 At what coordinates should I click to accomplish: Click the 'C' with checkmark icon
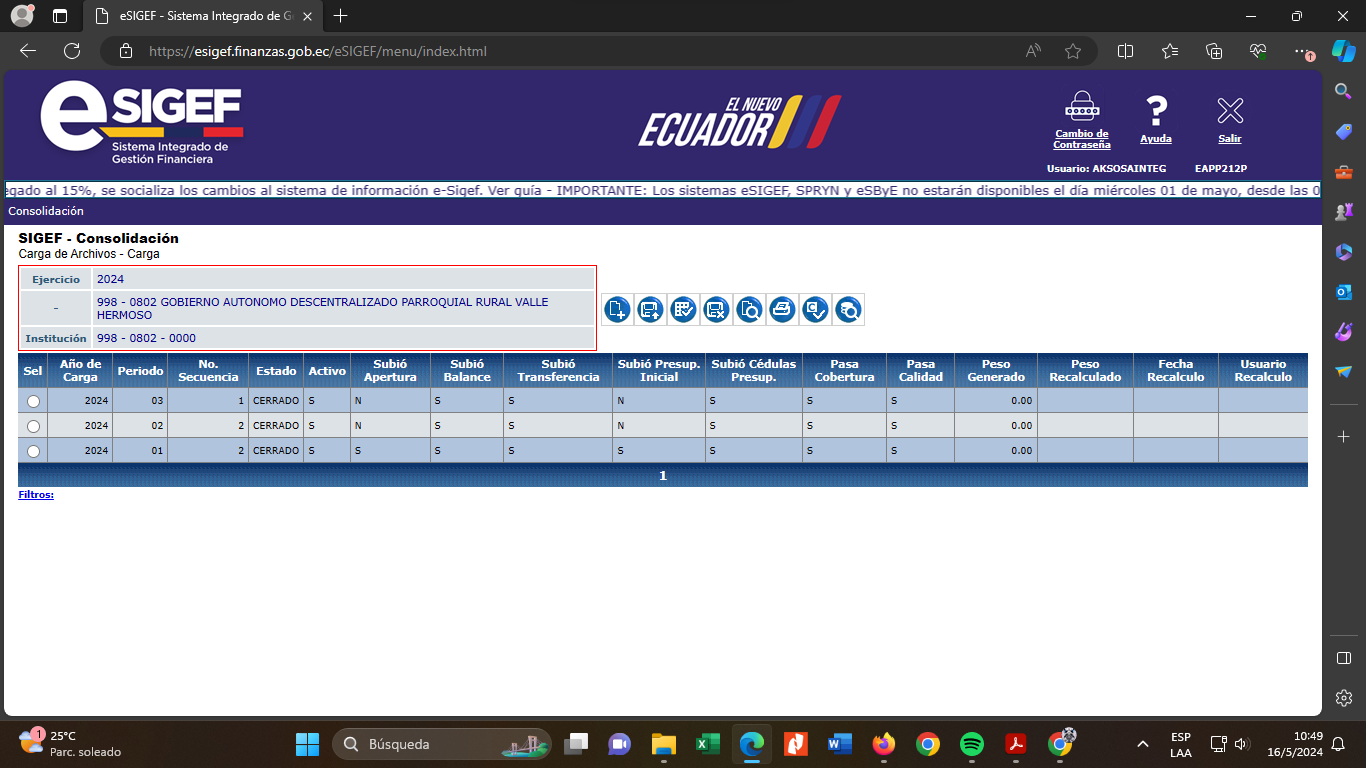click(815, 310)
